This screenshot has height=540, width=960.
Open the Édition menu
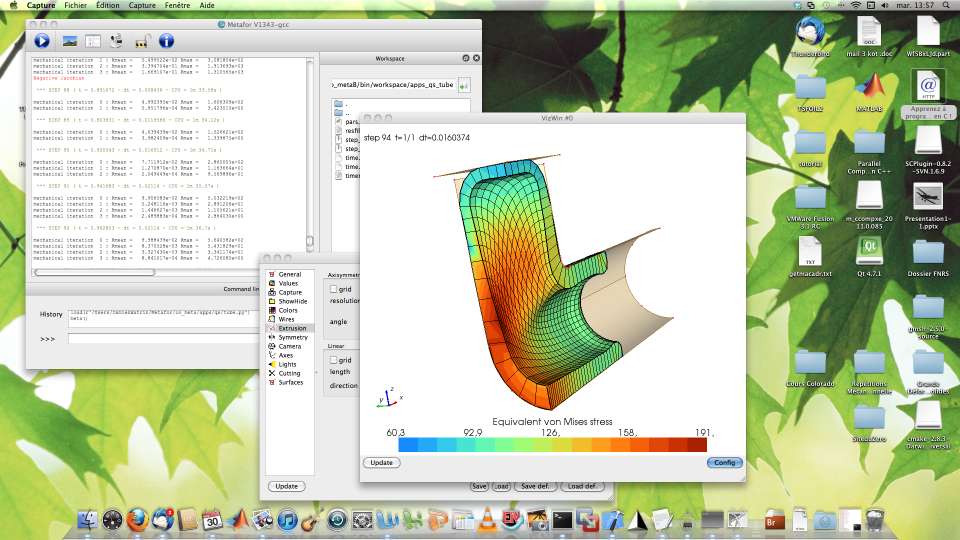coord(108,5)
